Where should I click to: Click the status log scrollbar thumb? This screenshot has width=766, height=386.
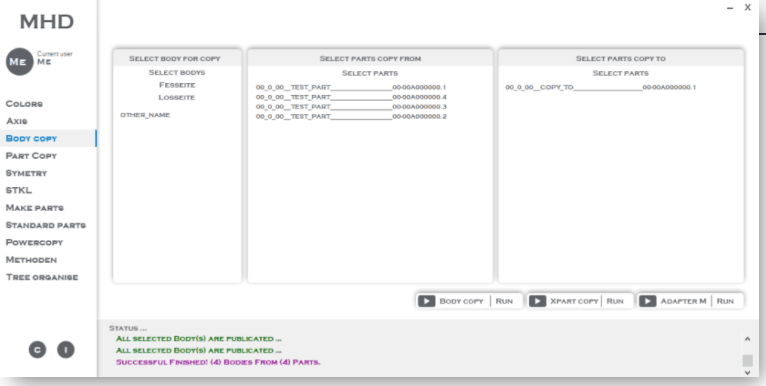pyautogui.click(x=747, y=361)
